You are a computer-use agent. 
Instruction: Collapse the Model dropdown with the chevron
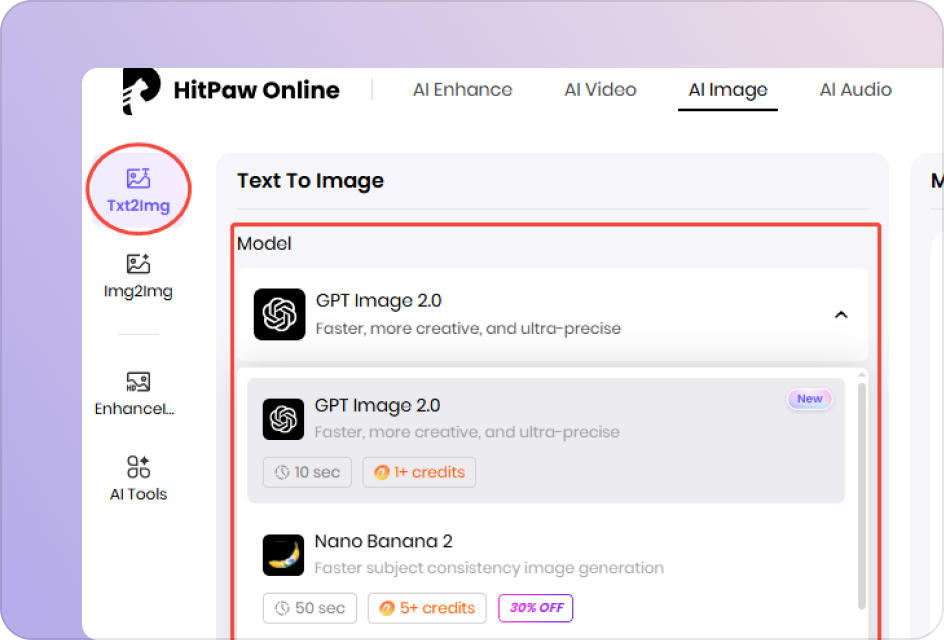pos(841,314)
